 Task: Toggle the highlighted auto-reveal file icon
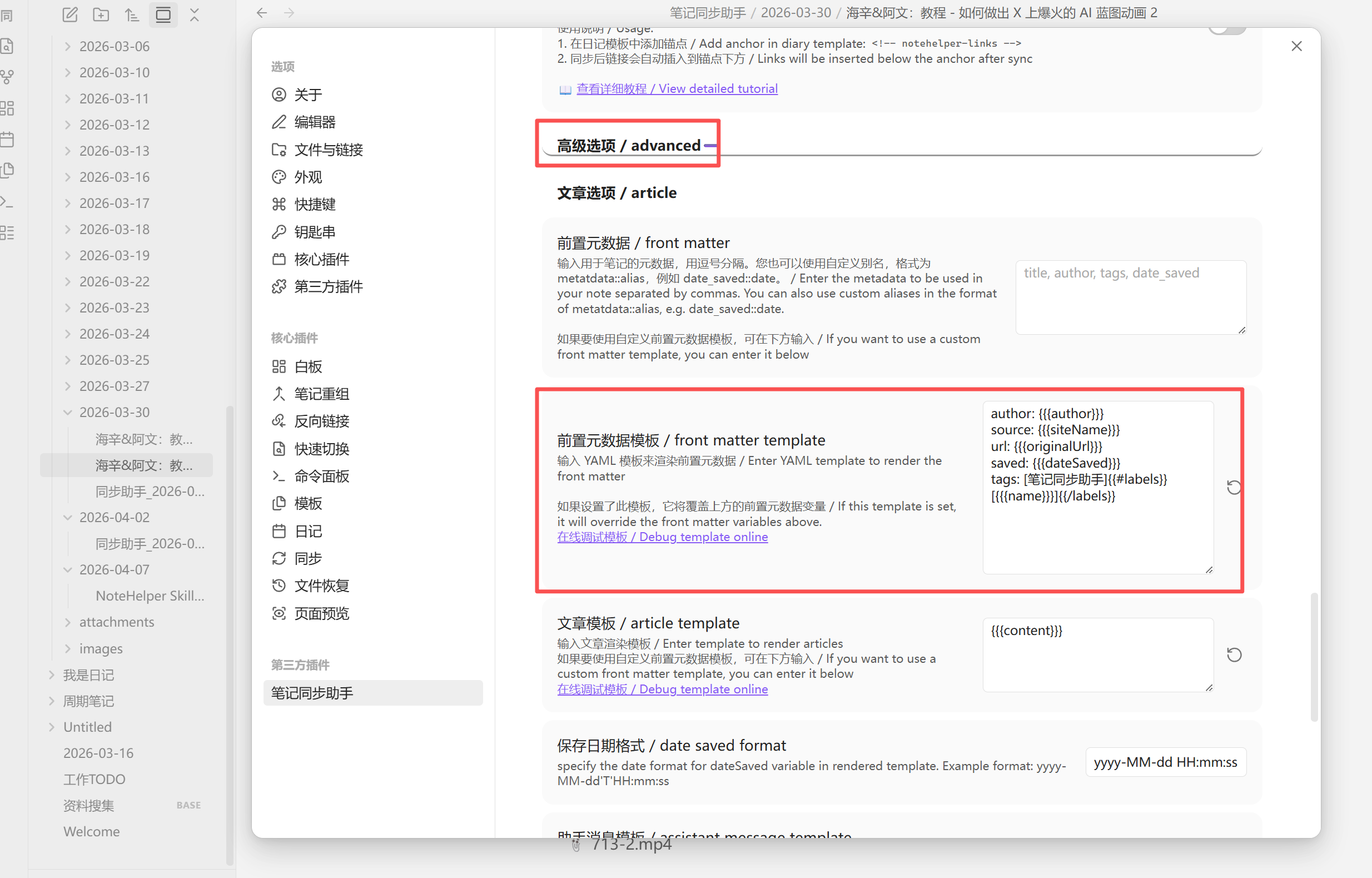point(163,15)
